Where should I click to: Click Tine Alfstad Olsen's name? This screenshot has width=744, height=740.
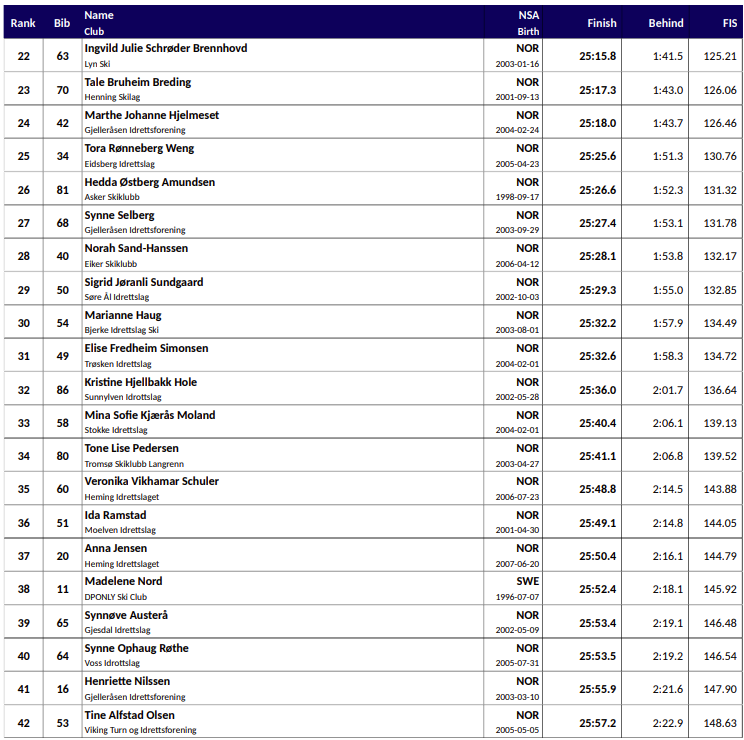point(130,715)
